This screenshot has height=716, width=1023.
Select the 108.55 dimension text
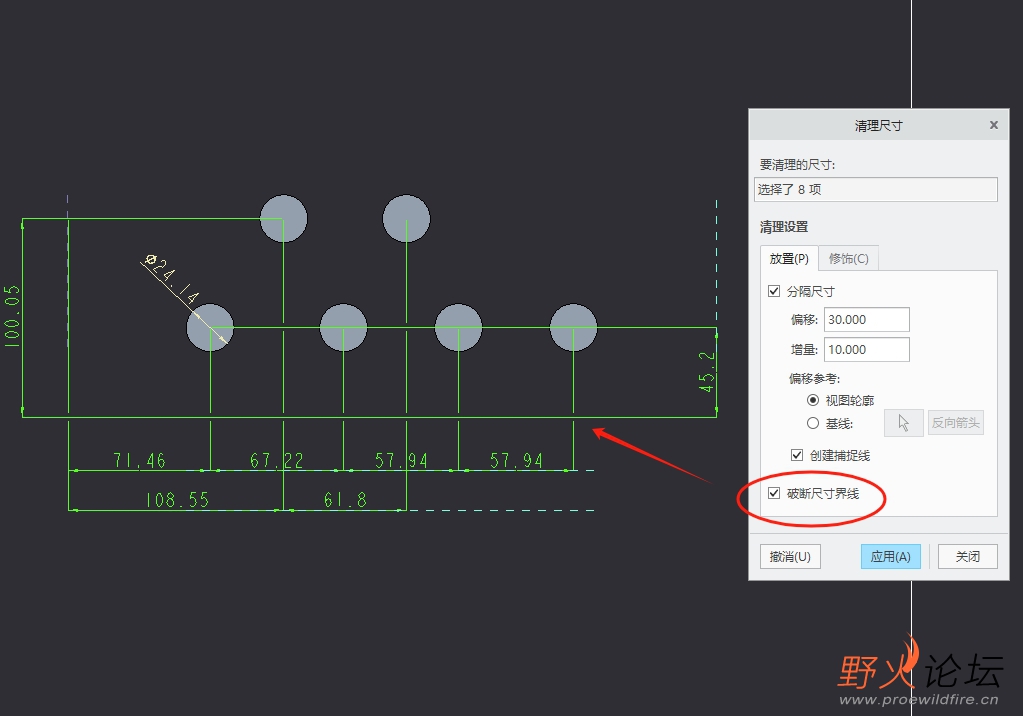tap(177, 500)
